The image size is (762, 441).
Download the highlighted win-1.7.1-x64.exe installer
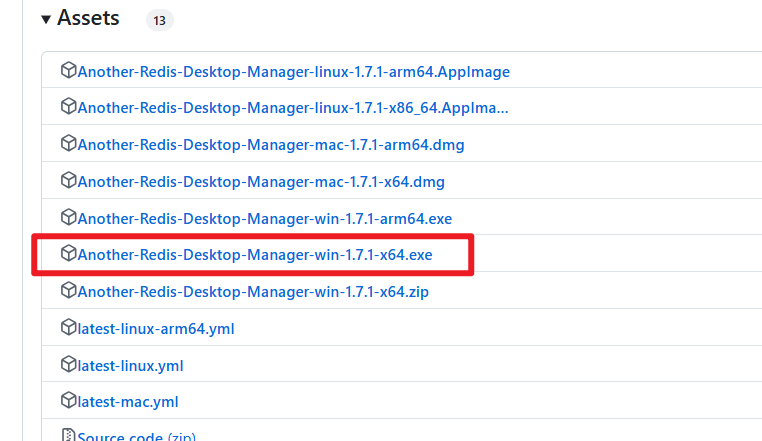coord(255,254)
